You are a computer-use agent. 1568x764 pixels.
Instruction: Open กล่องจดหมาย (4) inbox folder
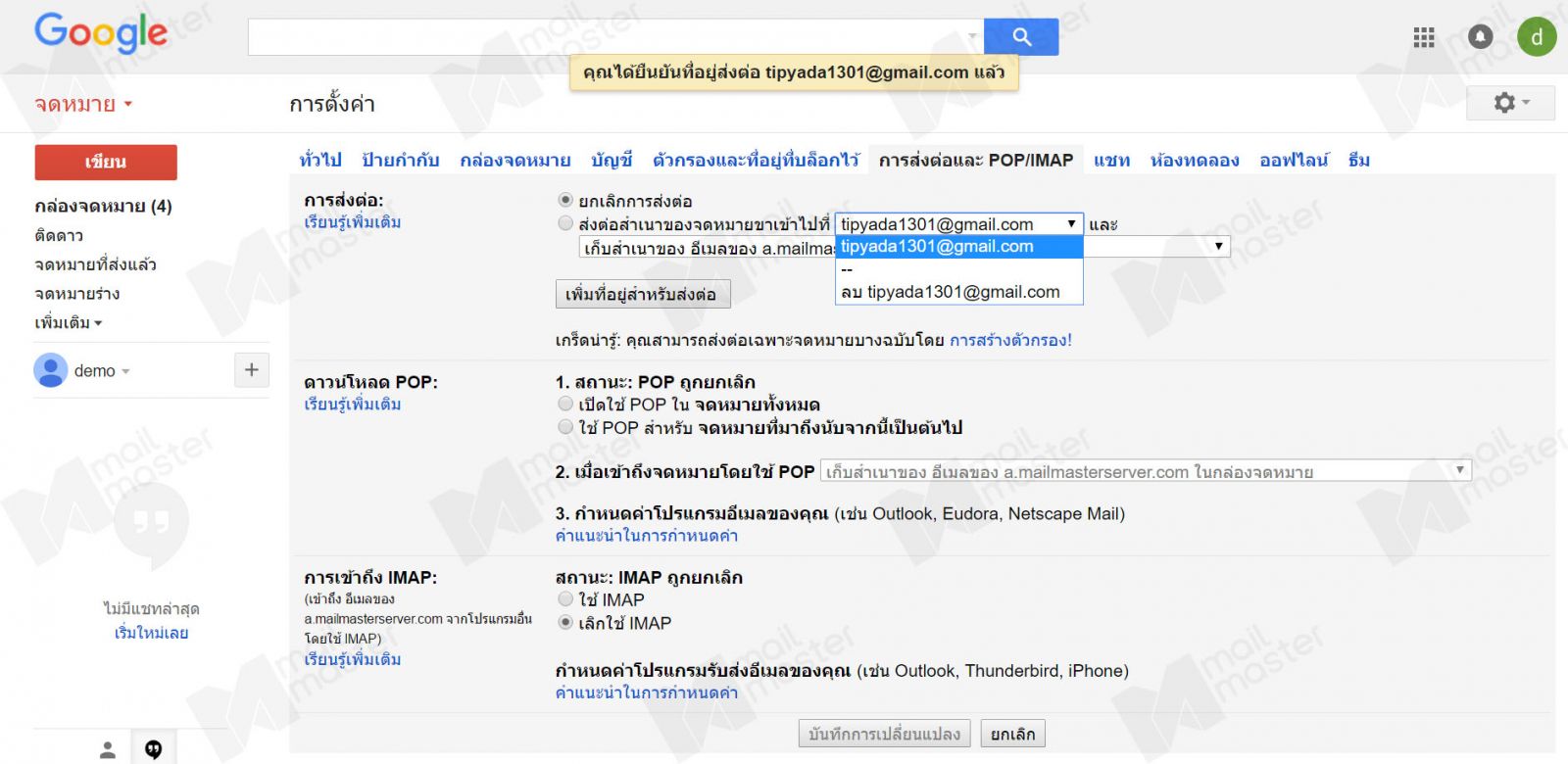tap(103, 206)
